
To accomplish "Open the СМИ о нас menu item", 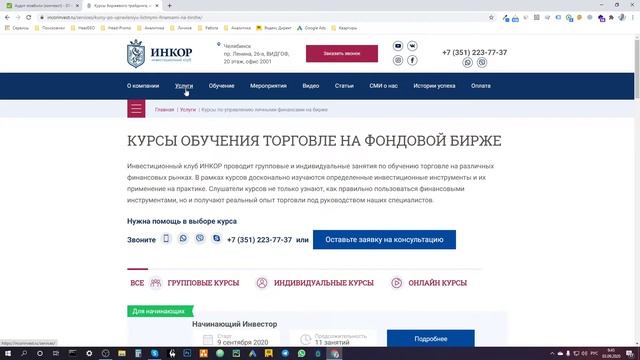I will (x=383, y=86).
